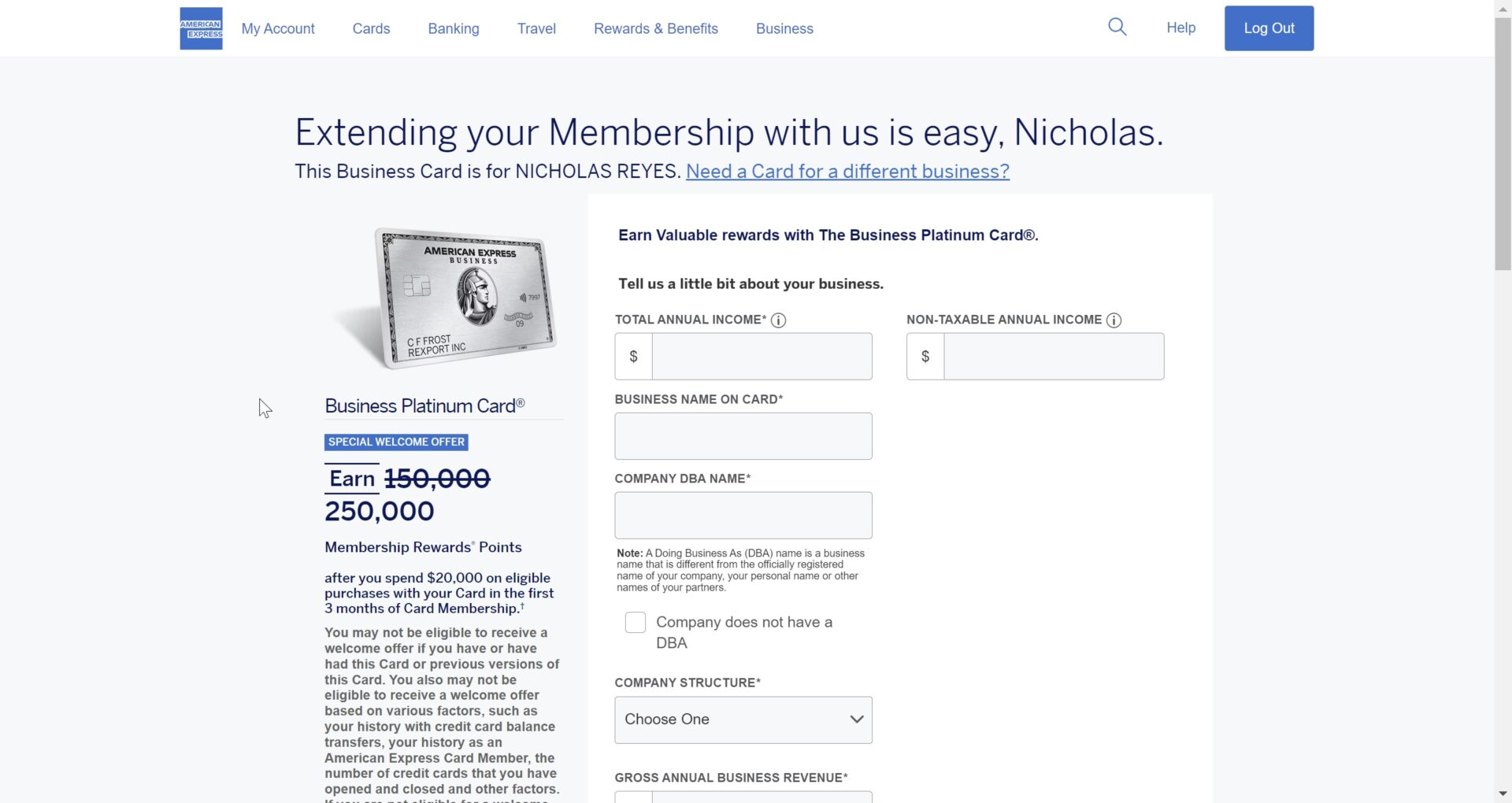Click the contactless payment symbol on the card image
Image resolution: width=1512 pixels, height=803 pixels.
coord(522,297)
